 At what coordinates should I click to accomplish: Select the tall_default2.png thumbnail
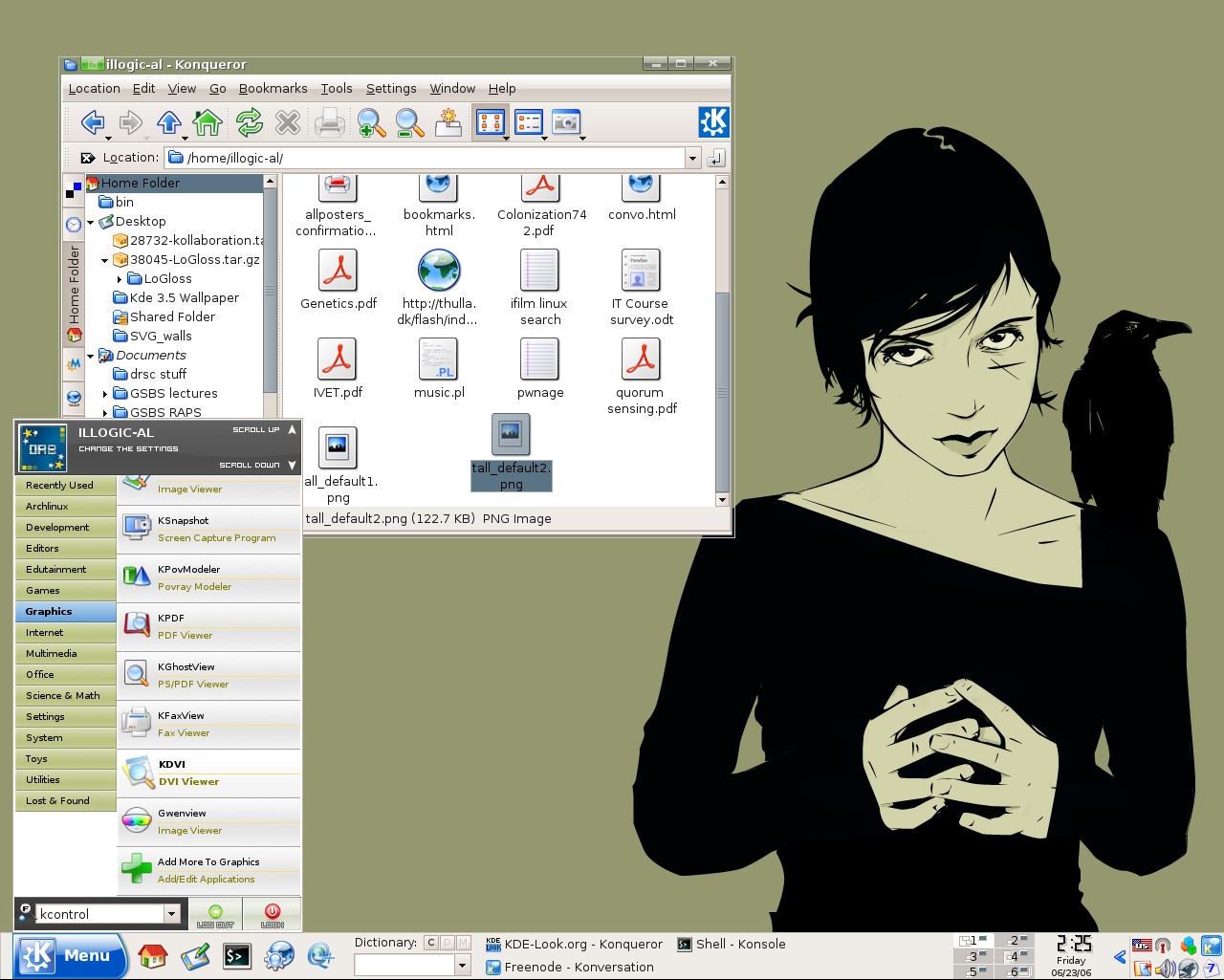tap(511, 435)
